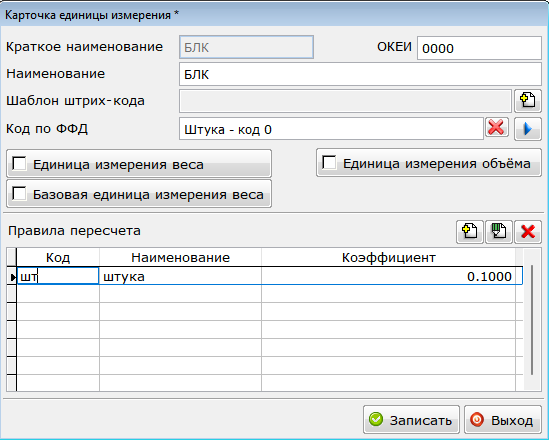549x440 pixels.
Task: Click the Шаблон штрих-кода field
Action: [346, 101]
